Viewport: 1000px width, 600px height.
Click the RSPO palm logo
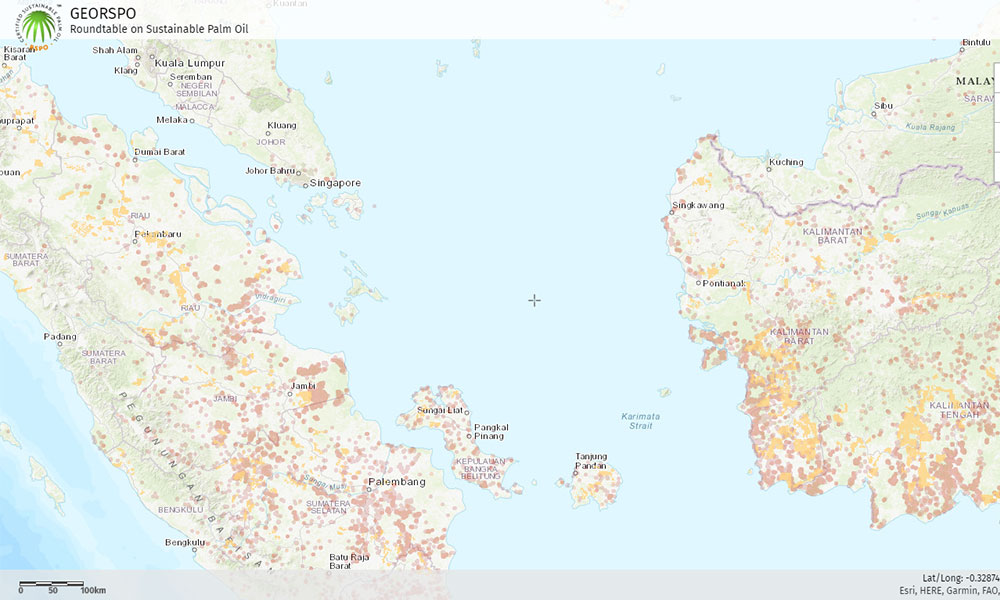click(38, 27)
